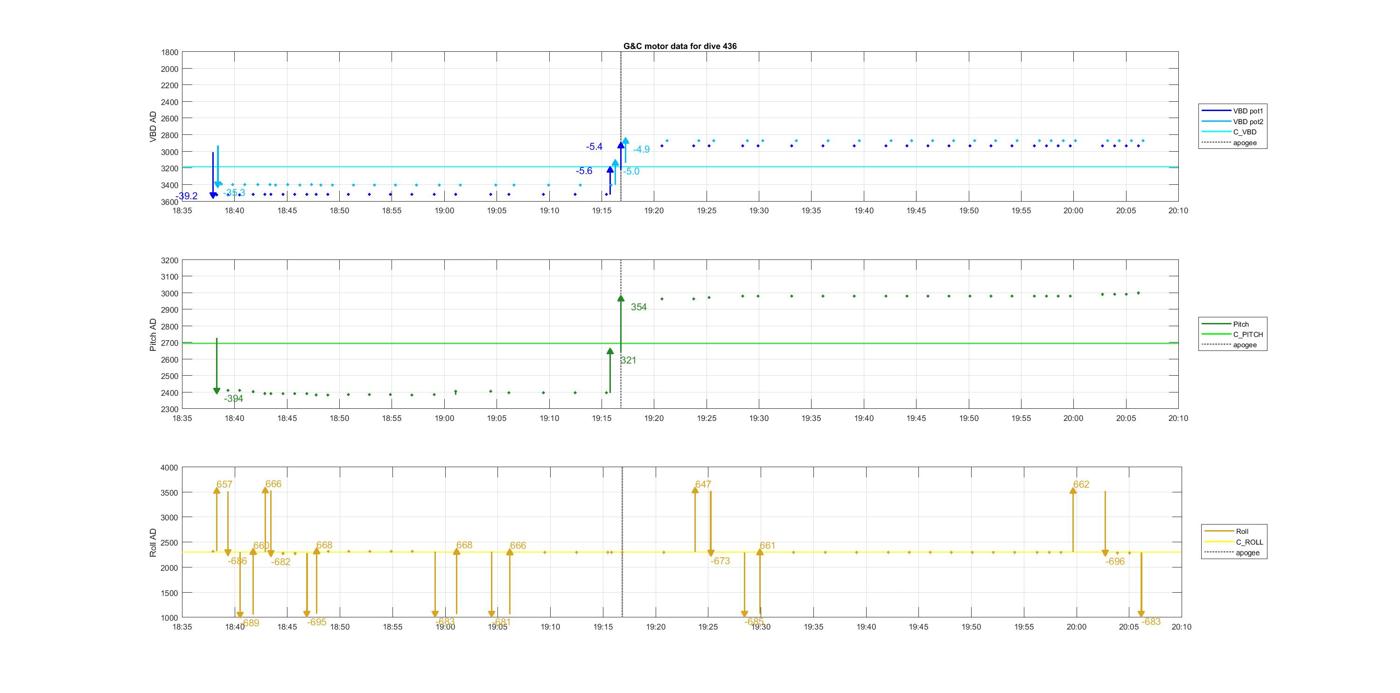Click the '-39.2' data label in the VBD plot
This screenshot has height=693, width=1400.
pos(187,196)
